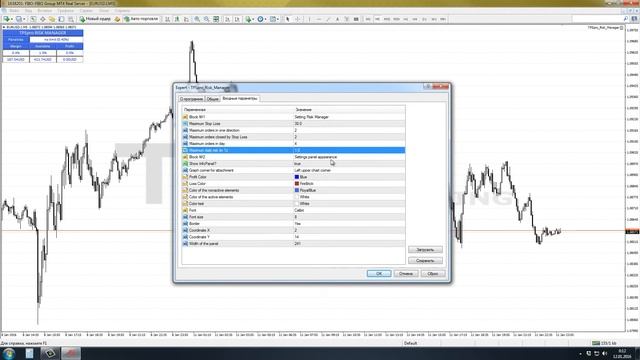Screen dimensions: 640x360
Task: Select the M1 timeframe button
Action: click(368, 19)
